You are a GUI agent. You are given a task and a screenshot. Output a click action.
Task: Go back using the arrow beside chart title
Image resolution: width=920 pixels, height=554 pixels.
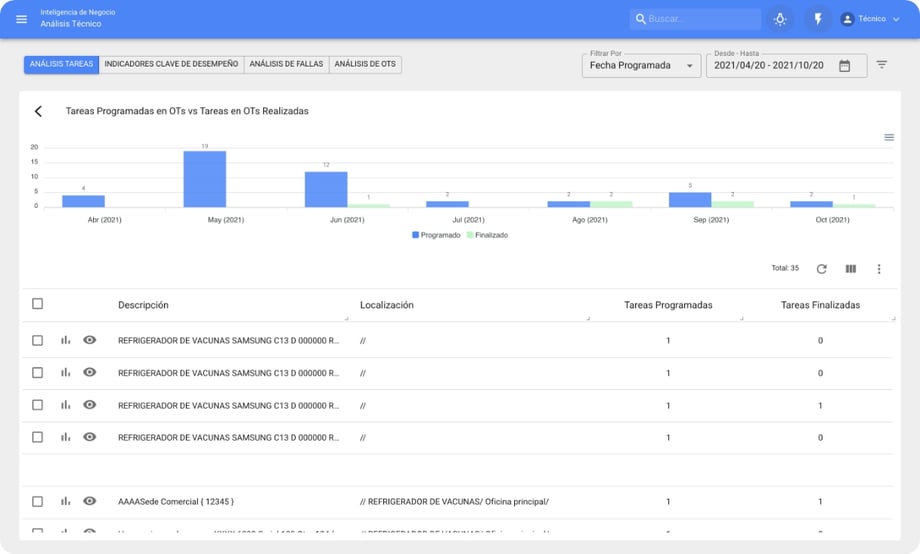point(38,111)
